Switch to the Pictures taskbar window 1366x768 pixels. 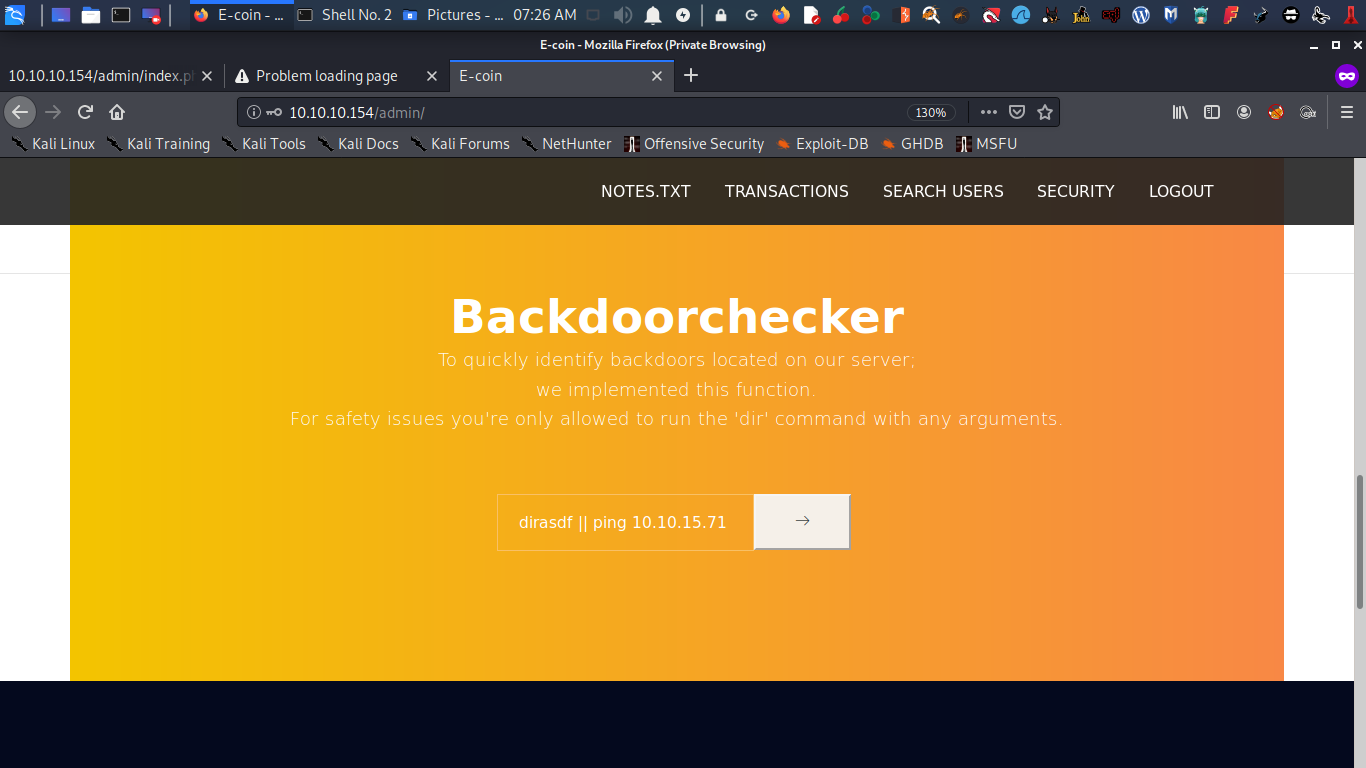tap(453, 15)
